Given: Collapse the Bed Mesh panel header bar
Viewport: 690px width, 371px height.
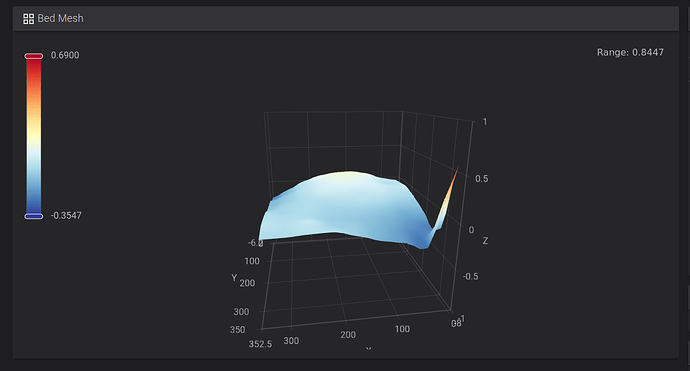Looking at the screenshot, I should click(345, 18).
